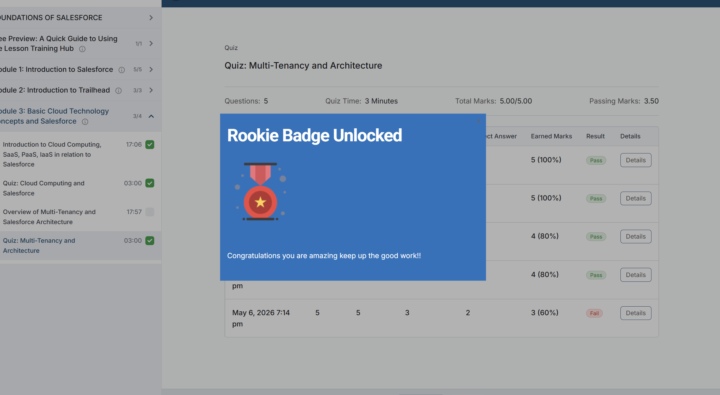Toggle checkbox for Quiz: Multi-Tenancy and Architecture
Viewport: 720px width, 395px height.
150,240
